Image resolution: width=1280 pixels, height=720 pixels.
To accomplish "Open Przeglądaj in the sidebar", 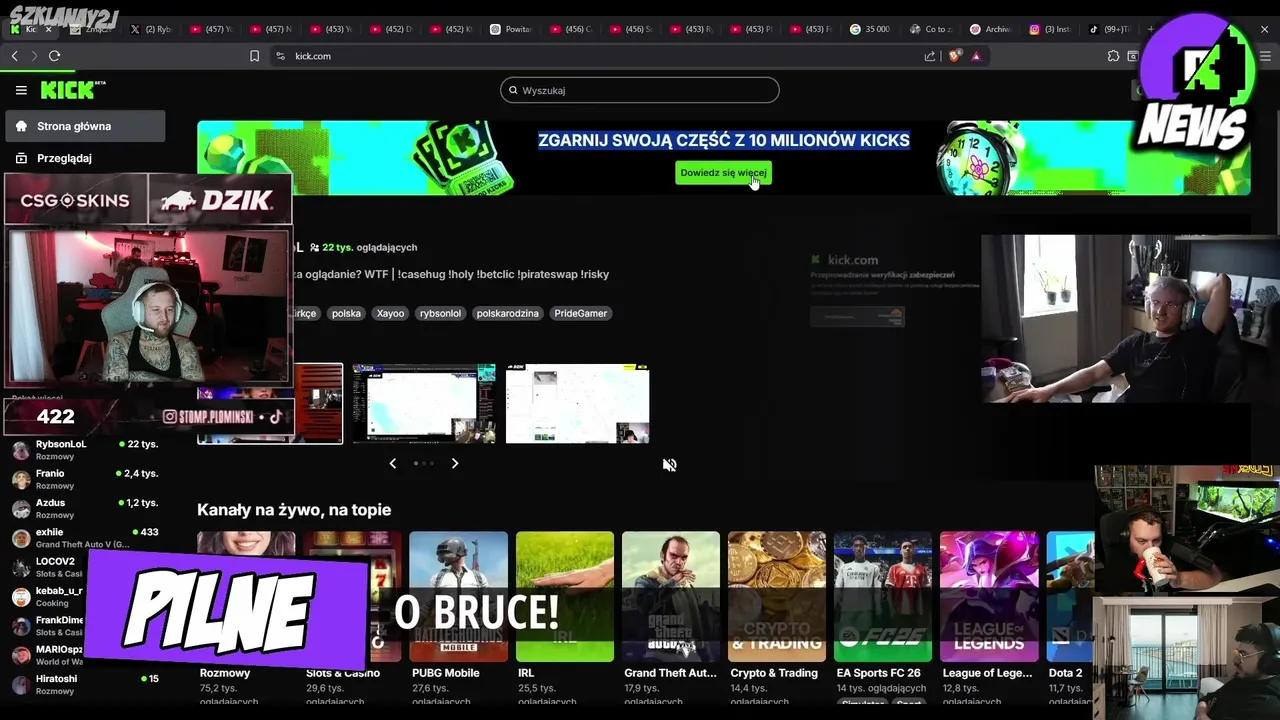I will coord(85,158).
